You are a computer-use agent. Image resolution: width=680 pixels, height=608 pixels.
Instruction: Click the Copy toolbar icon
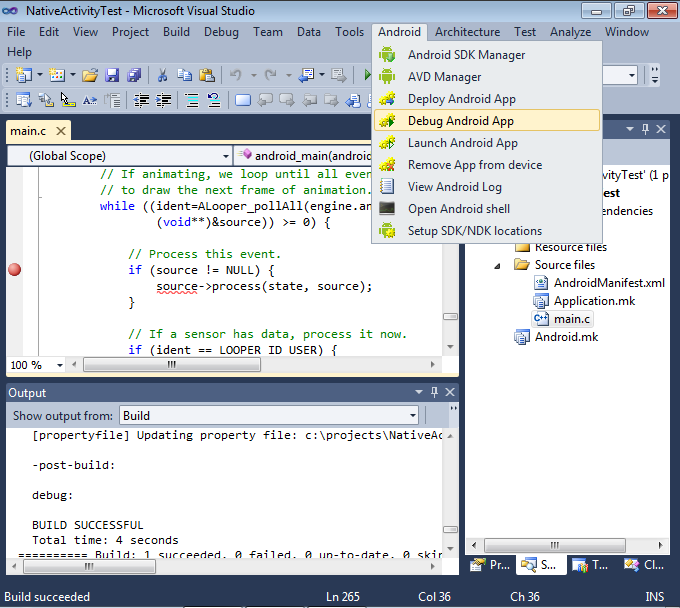pyautogui.click(x=185, y=75)
